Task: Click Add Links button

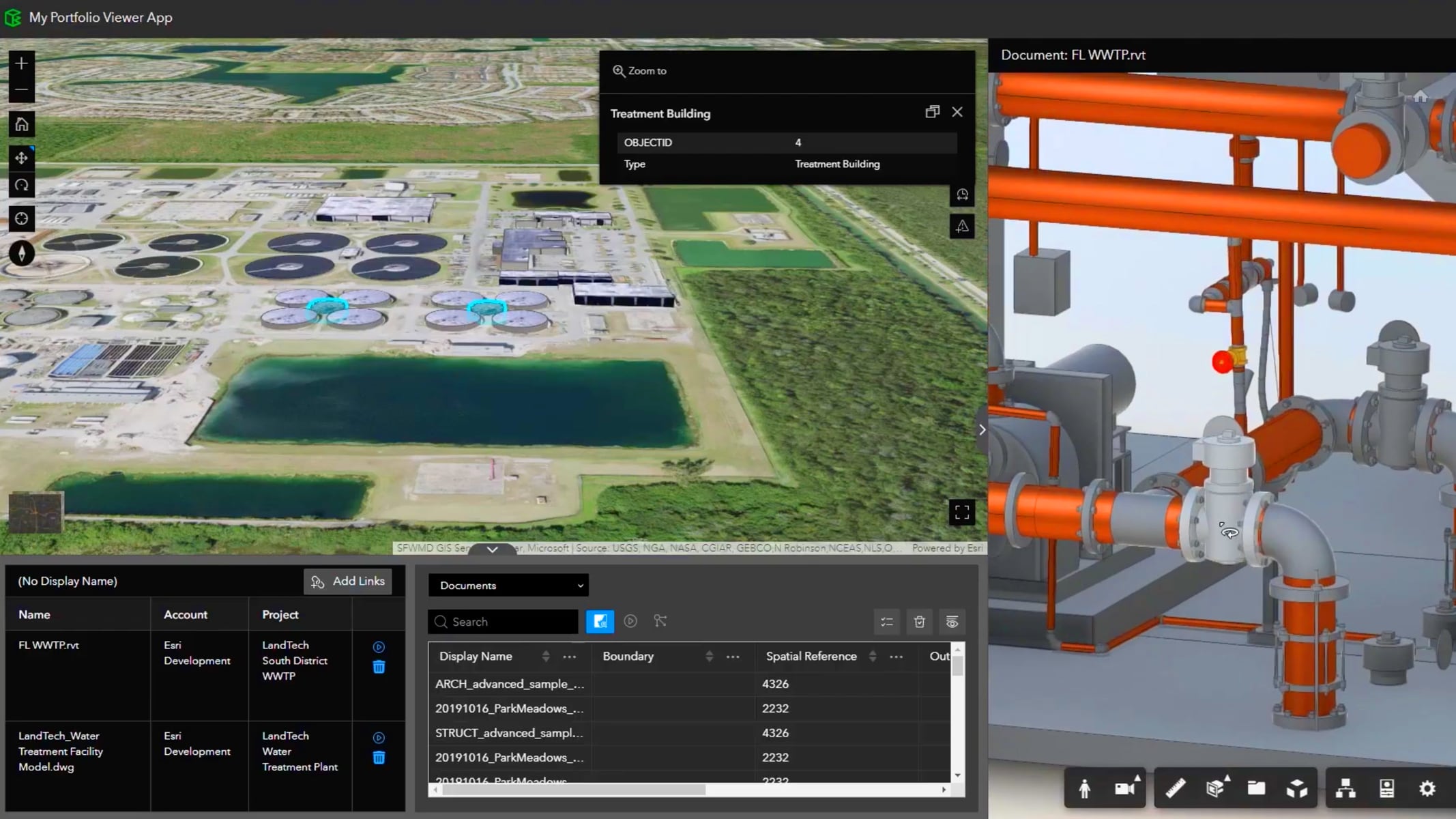Action: click(x=348, y=581)
